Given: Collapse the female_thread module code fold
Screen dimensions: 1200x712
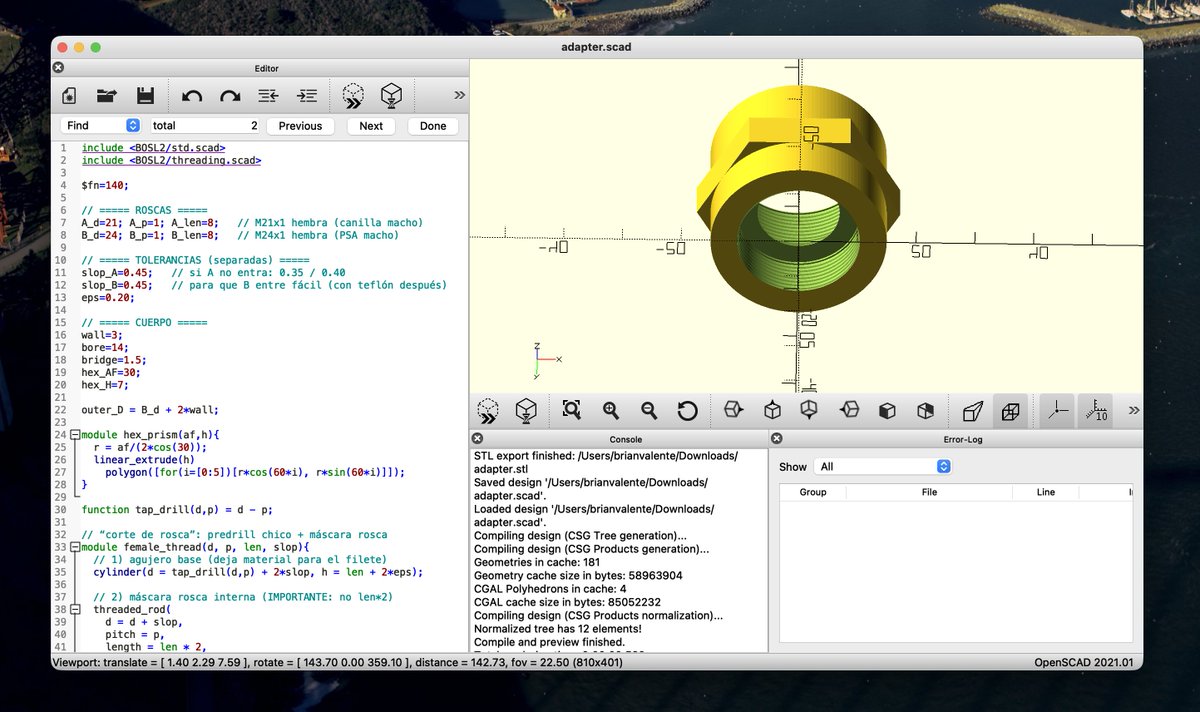Looking at the screenshot, I should [74, 547].
